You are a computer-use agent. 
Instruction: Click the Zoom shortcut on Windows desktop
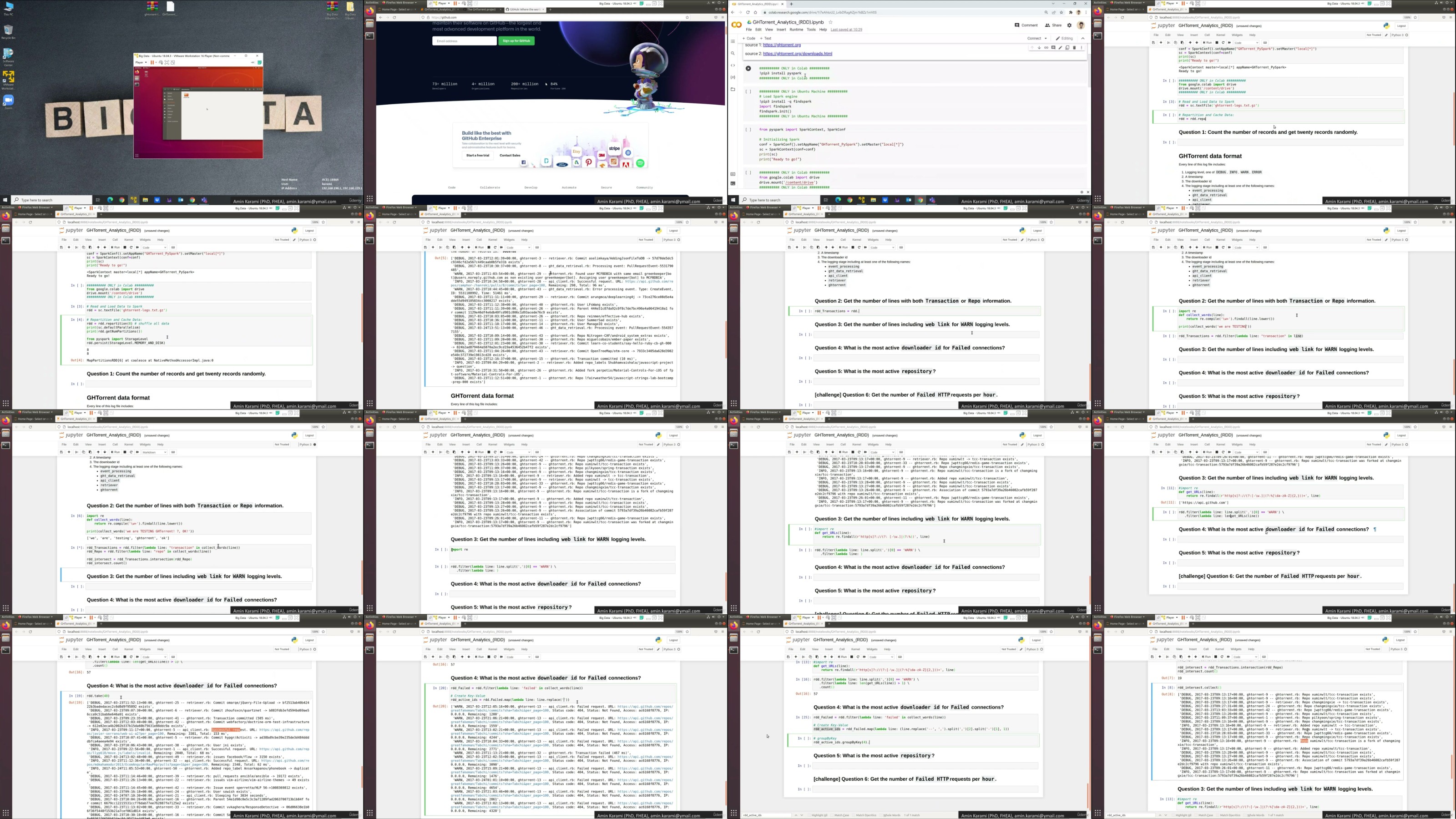pos(8,101)
